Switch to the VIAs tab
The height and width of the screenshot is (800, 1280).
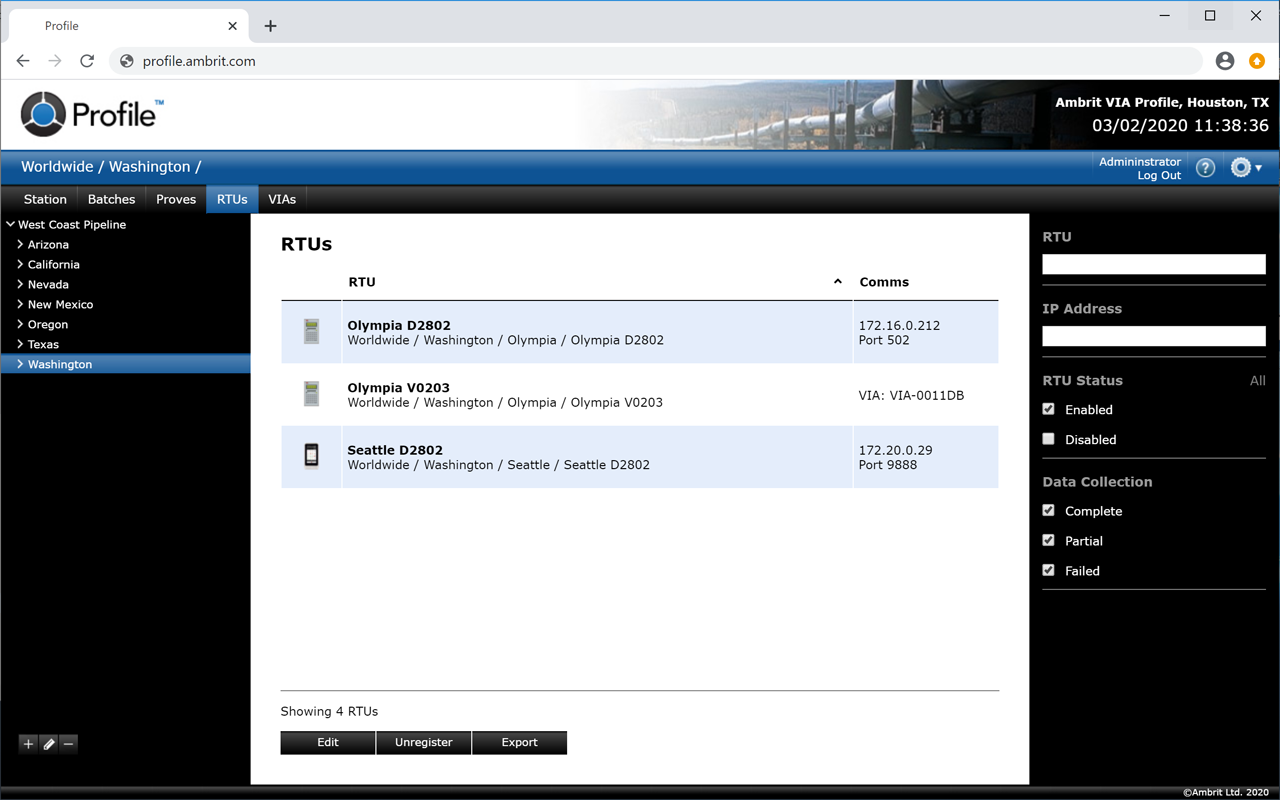[x=282, y=199]
